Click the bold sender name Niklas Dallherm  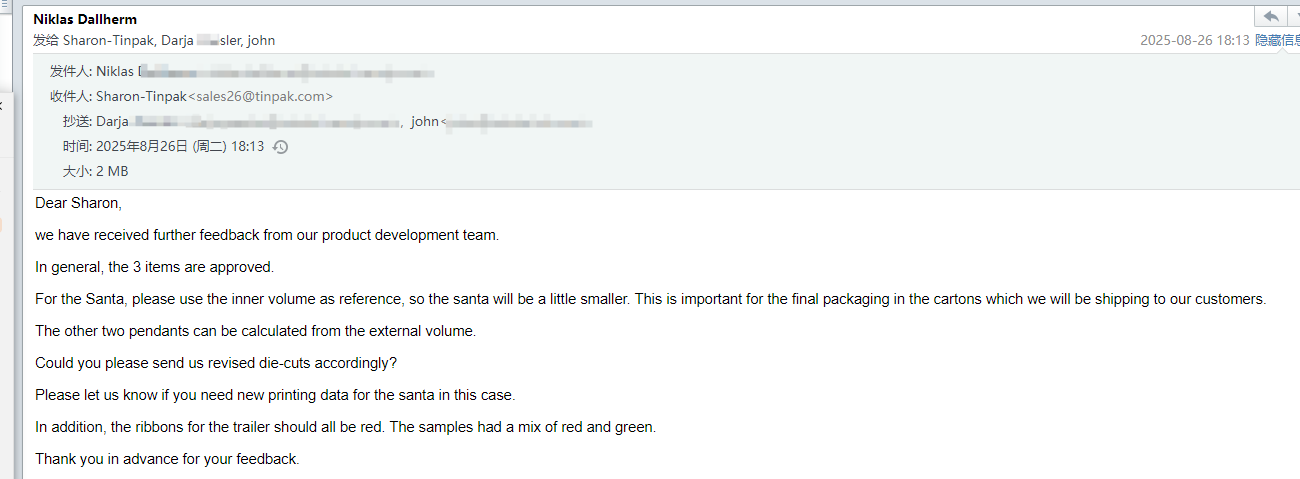click(85, 19)
